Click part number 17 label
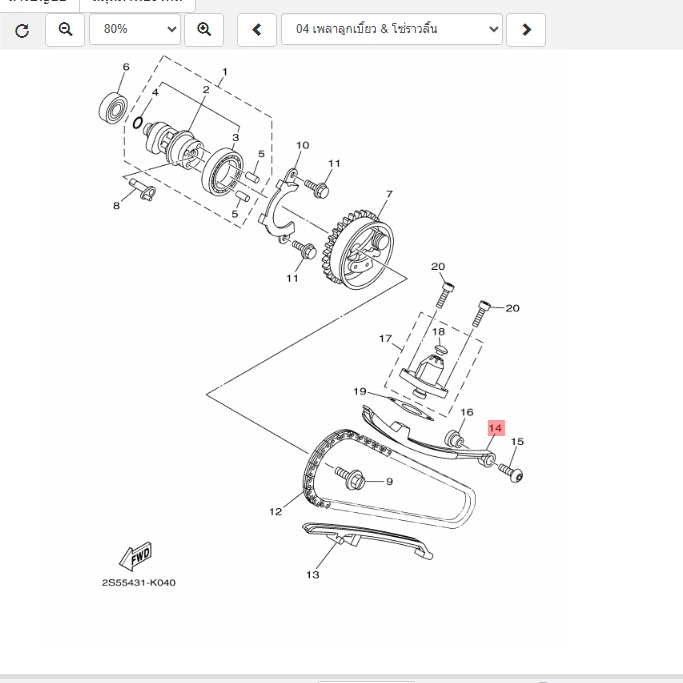 click(x=385, y=338)
